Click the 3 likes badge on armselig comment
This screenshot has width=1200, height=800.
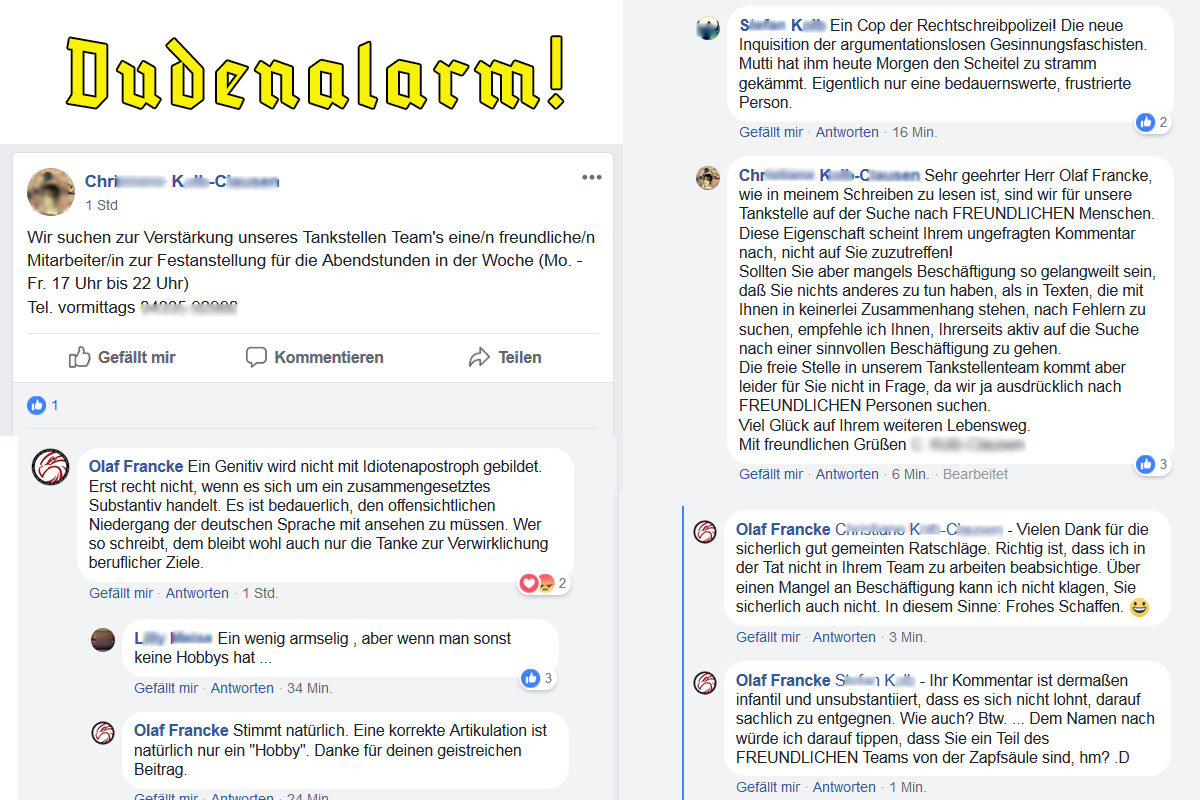tap(537, 678)
